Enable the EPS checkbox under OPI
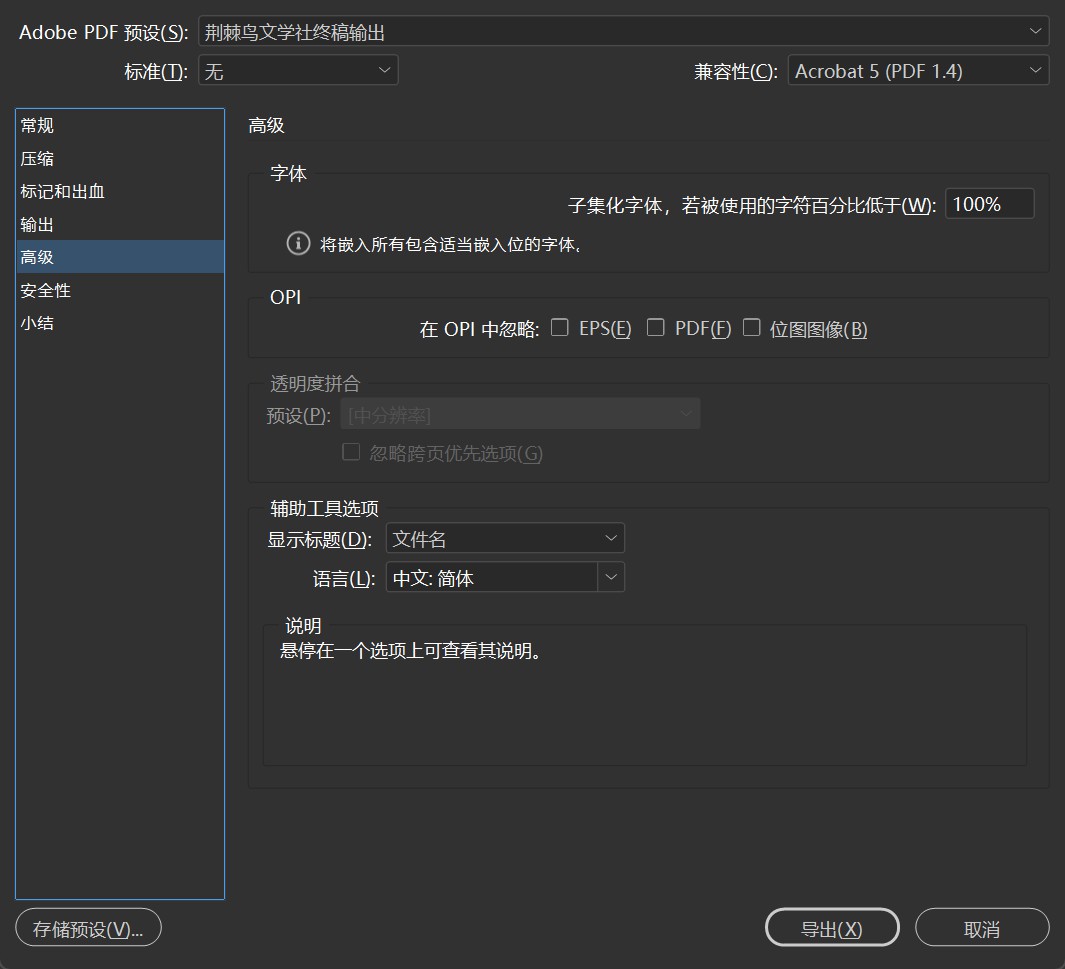This screenshot has height=969, width=1065. click(x=560, y=327)
